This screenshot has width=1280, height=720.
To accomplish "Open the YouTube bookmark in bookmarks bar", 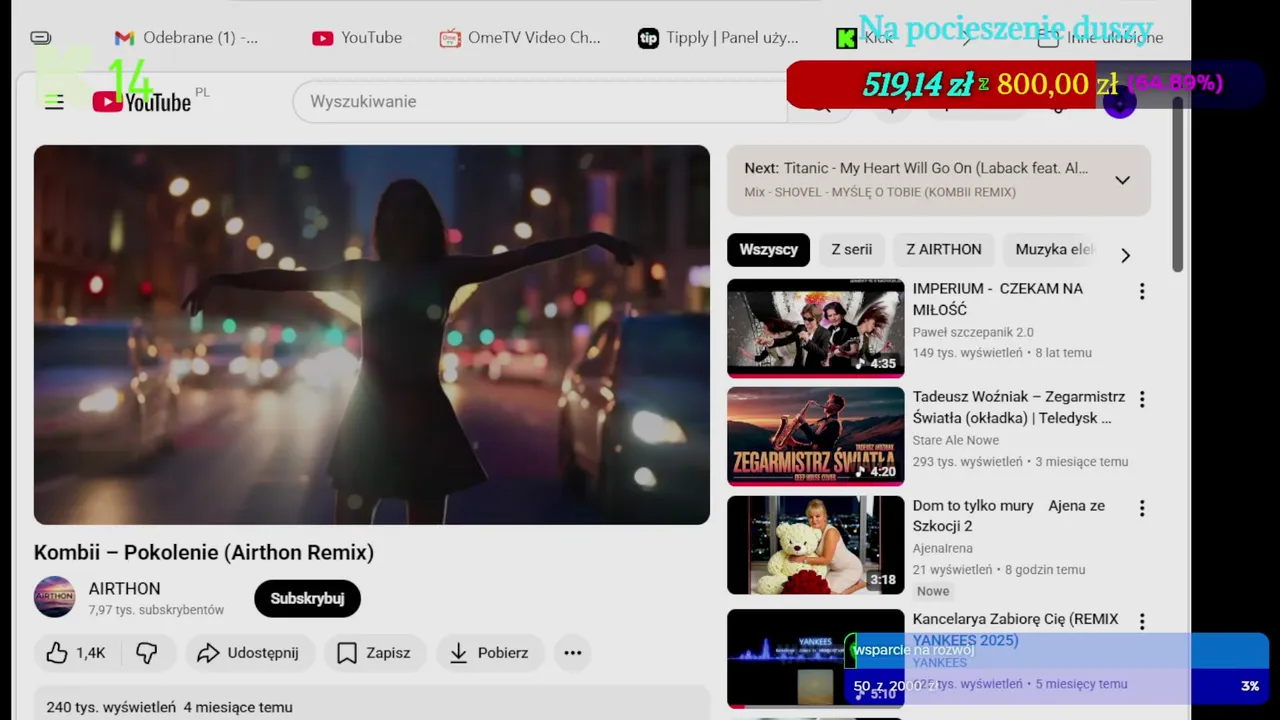I will tap(357, 38).
